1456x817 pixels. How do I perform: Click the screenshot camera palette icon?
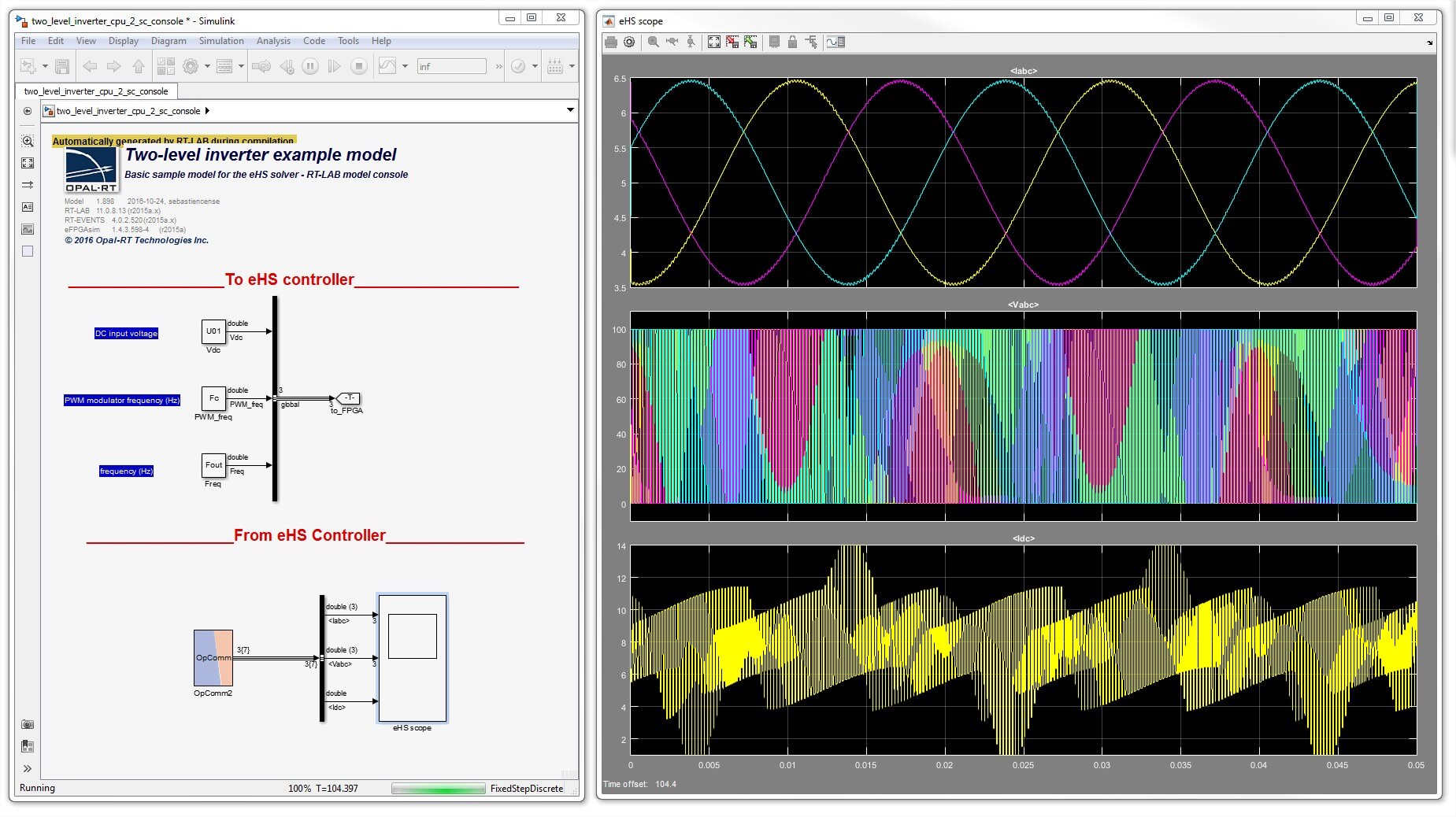[x=28, y=724]
